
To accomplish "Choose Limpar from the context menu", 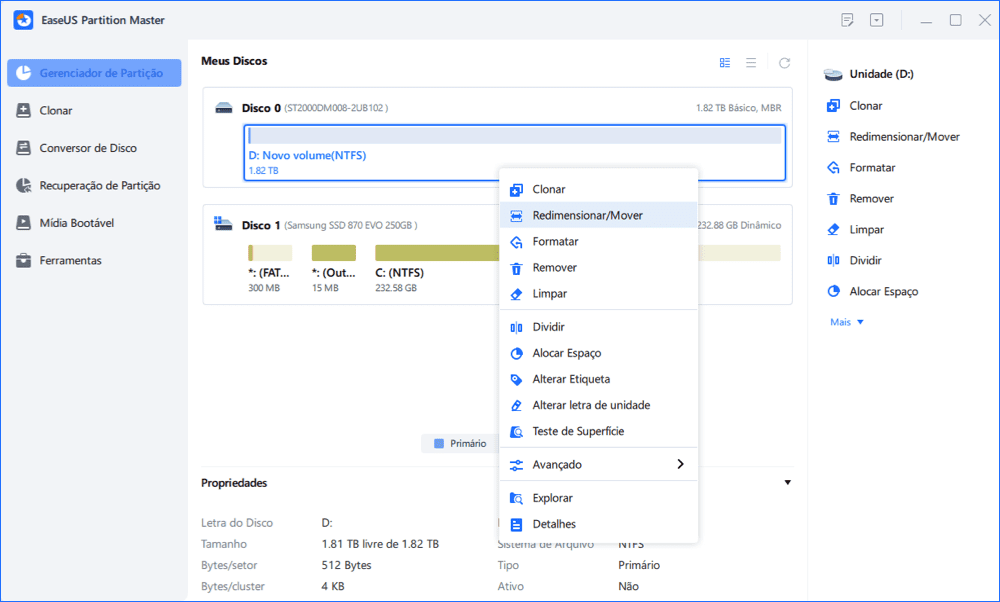I will (x=599, y=294).
